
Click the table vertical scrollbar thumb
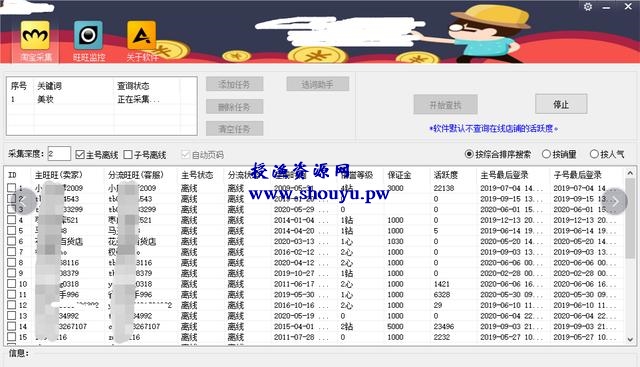point(630,218)
